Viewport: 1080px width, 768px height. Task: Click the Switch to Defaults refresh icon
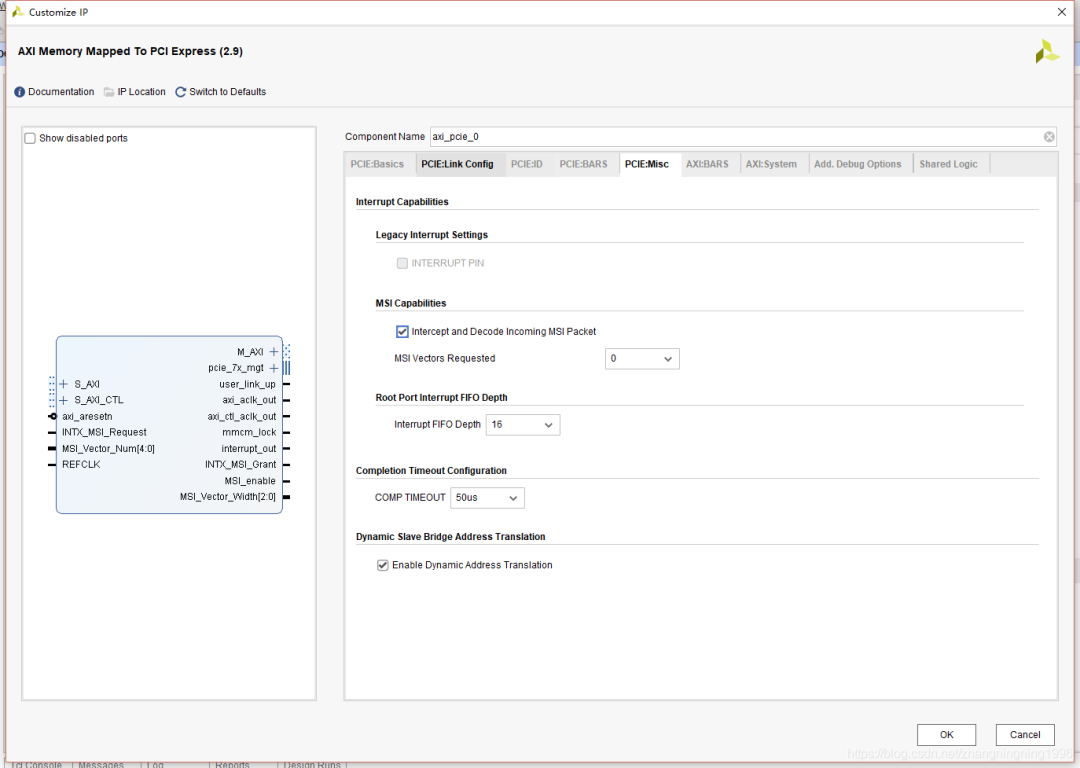coord(181,92)
